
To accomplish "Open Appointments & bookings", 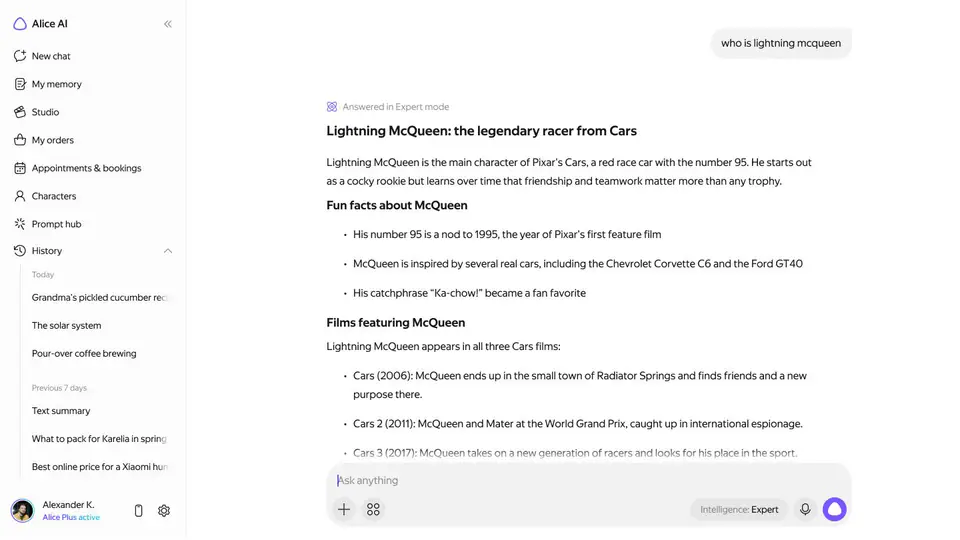I will click(x=86, y=168).
